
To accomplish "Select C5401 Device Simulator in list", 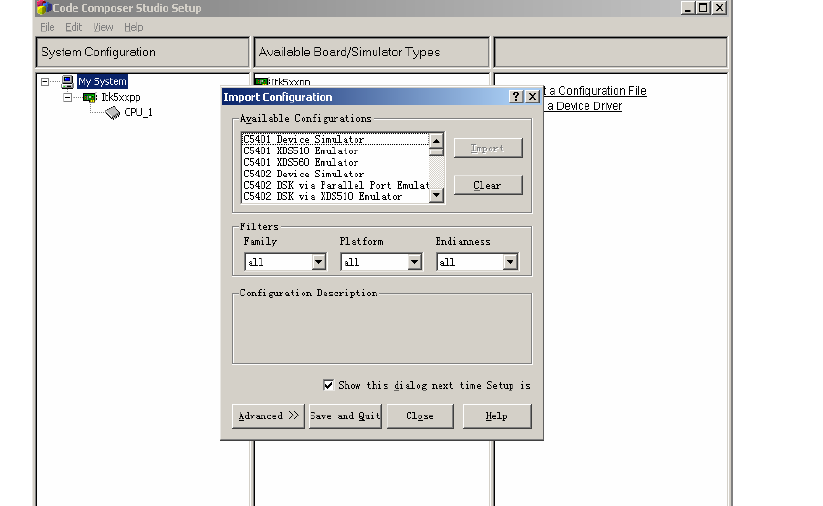I will click(335, 140).
